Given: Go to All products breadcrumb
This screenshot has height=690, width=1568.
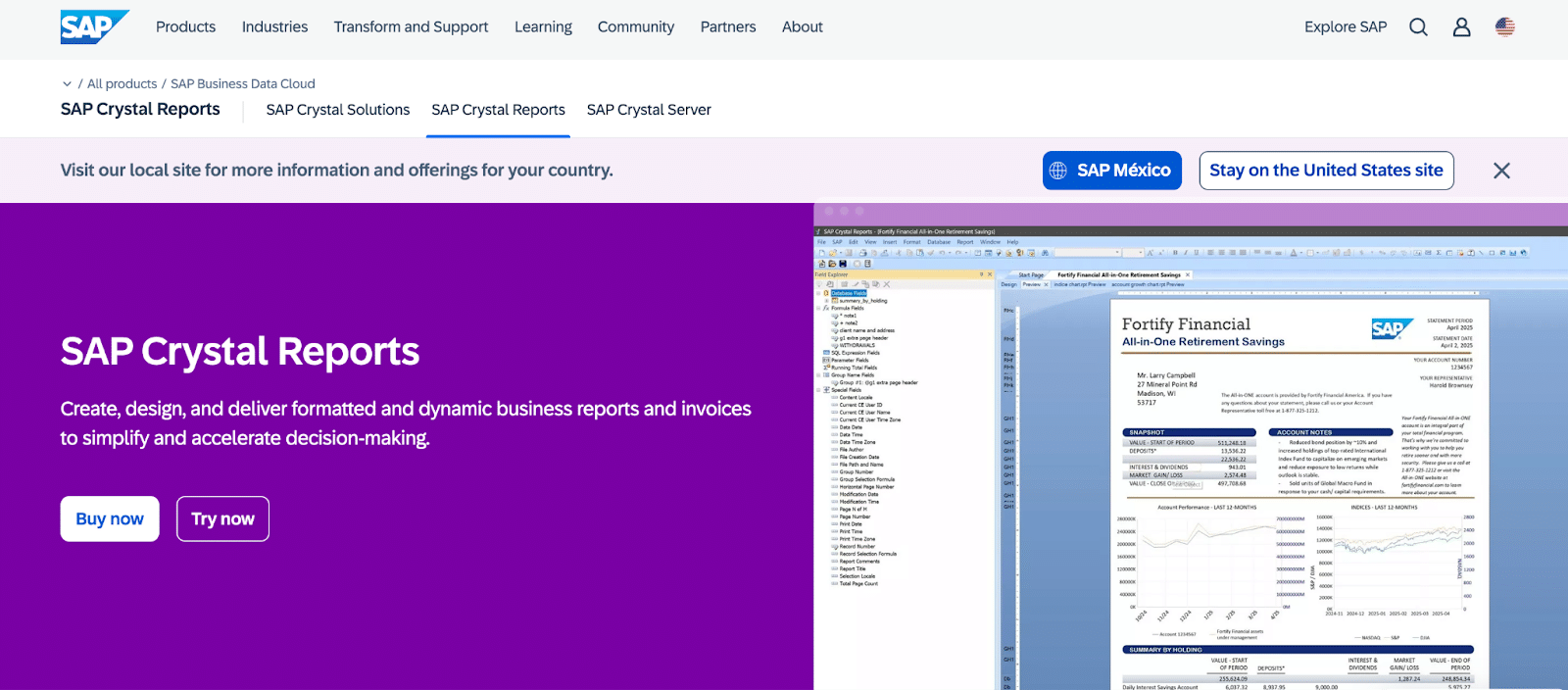Looking at the screenshot, I should click(122, 84).
